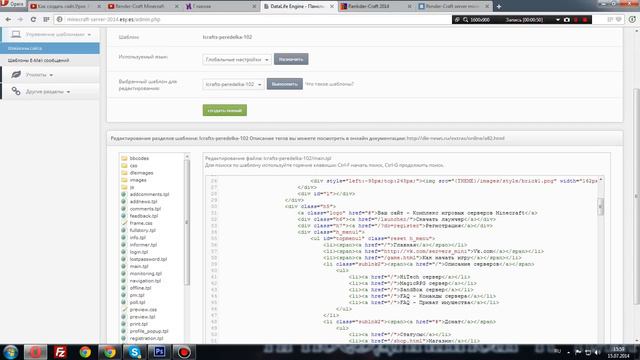This screenshot has height=360, width=640.
Task: Select poll.tpl template file
Action: coord(133,302)
